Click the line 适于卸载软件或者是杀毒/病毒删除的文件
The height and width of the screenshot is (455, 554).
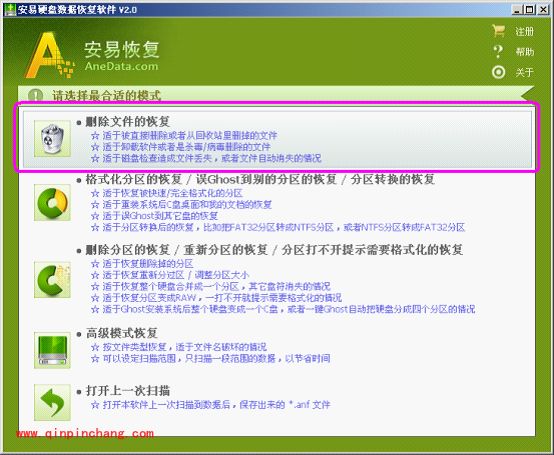point(181,147)
